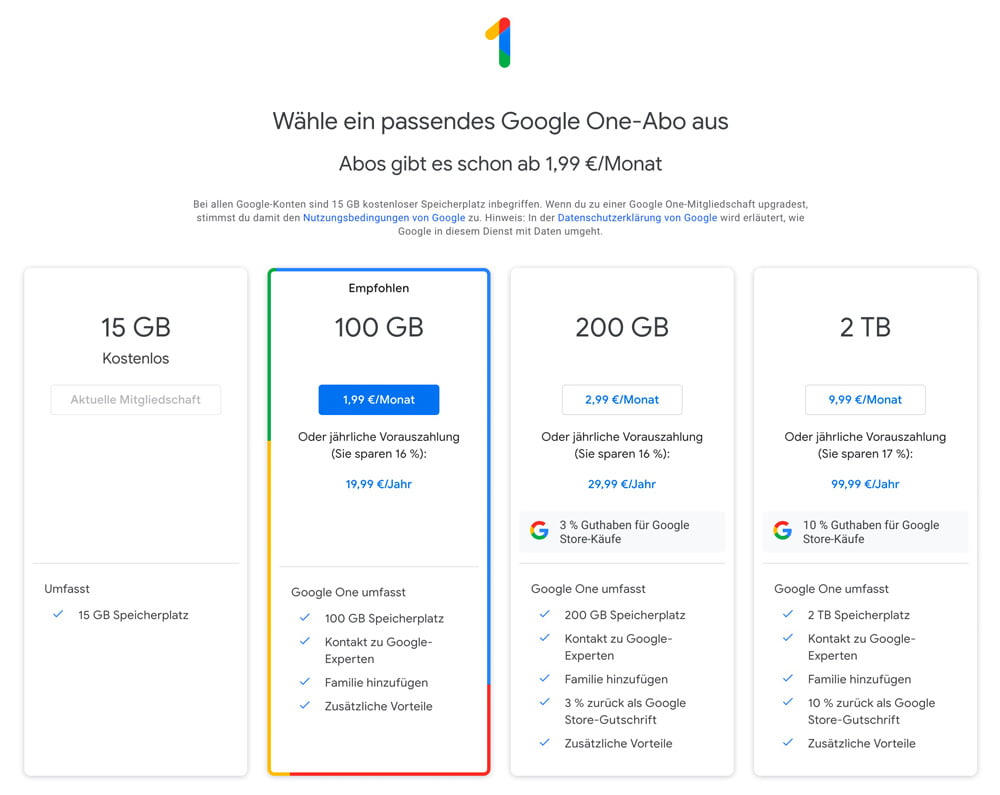Click Google G icon in 2 TB plan
Image resolution: width=1000 pixels, height=795 pixels.
[x=783, y=530]
